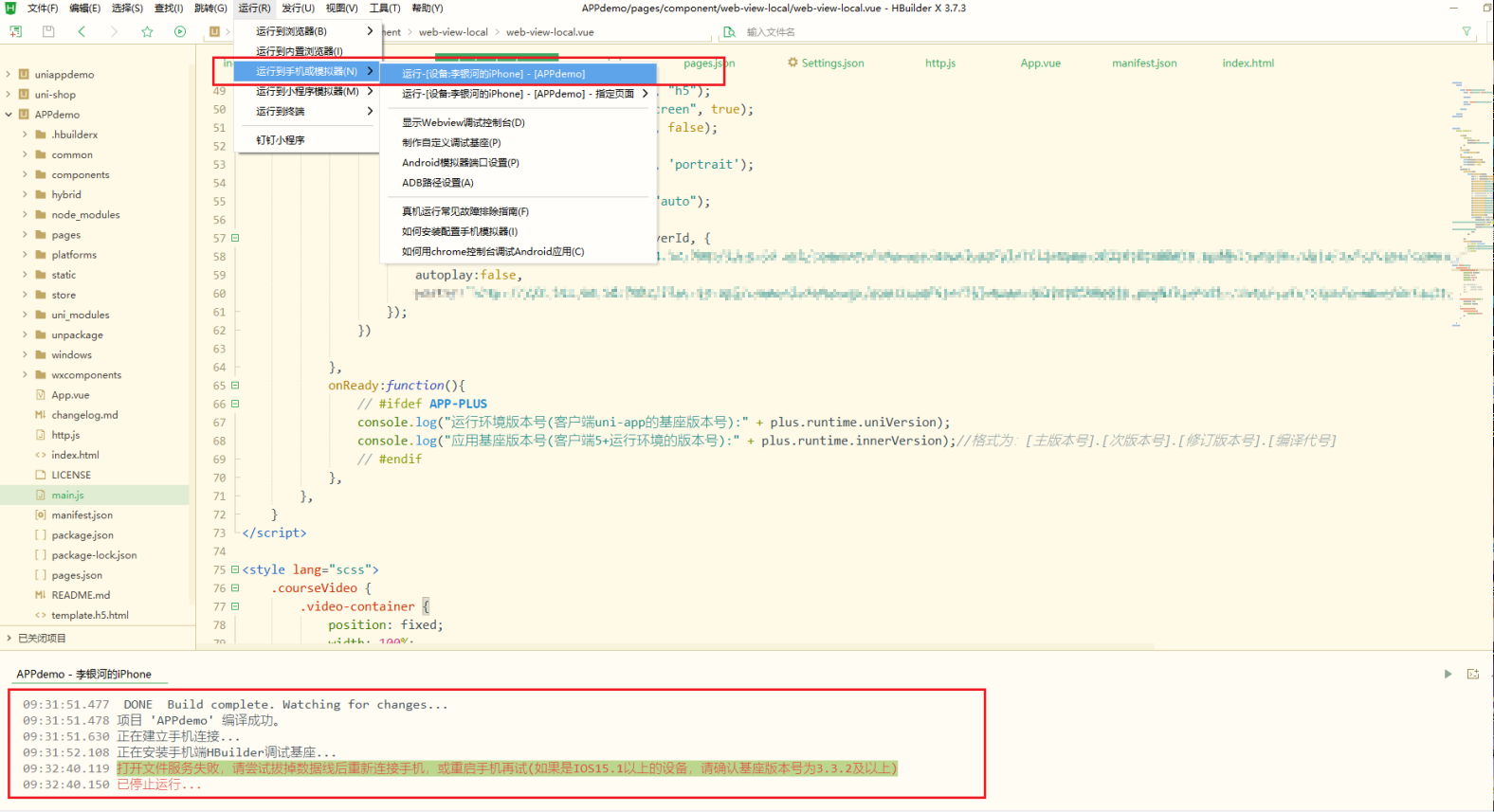Image resolution: width=1494 pixels, height=812 pixels.
Task: Select 运行到浏览器(B) menu entry
Action: point(307,31)
